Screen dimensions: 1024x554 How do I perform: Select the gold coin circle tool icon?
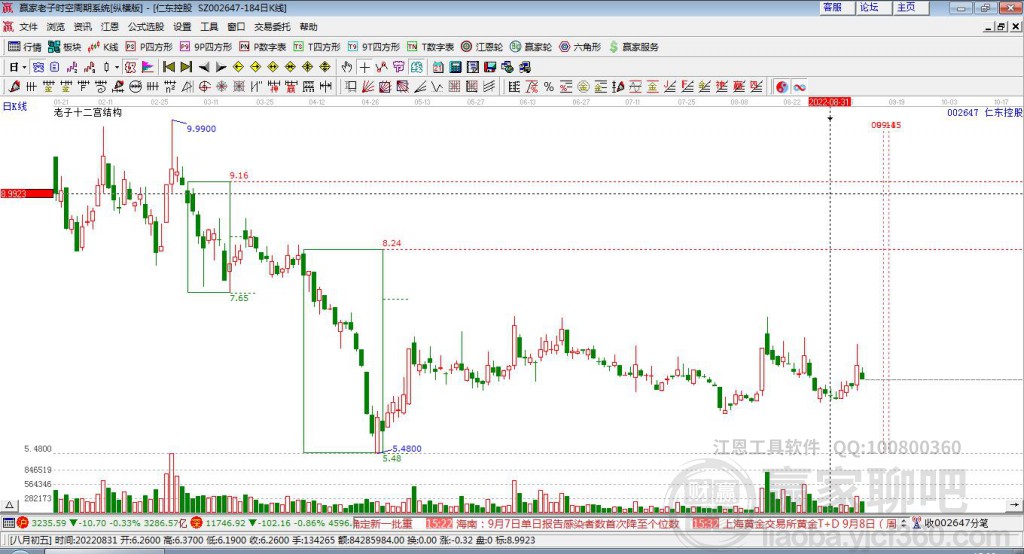(583, 87)
